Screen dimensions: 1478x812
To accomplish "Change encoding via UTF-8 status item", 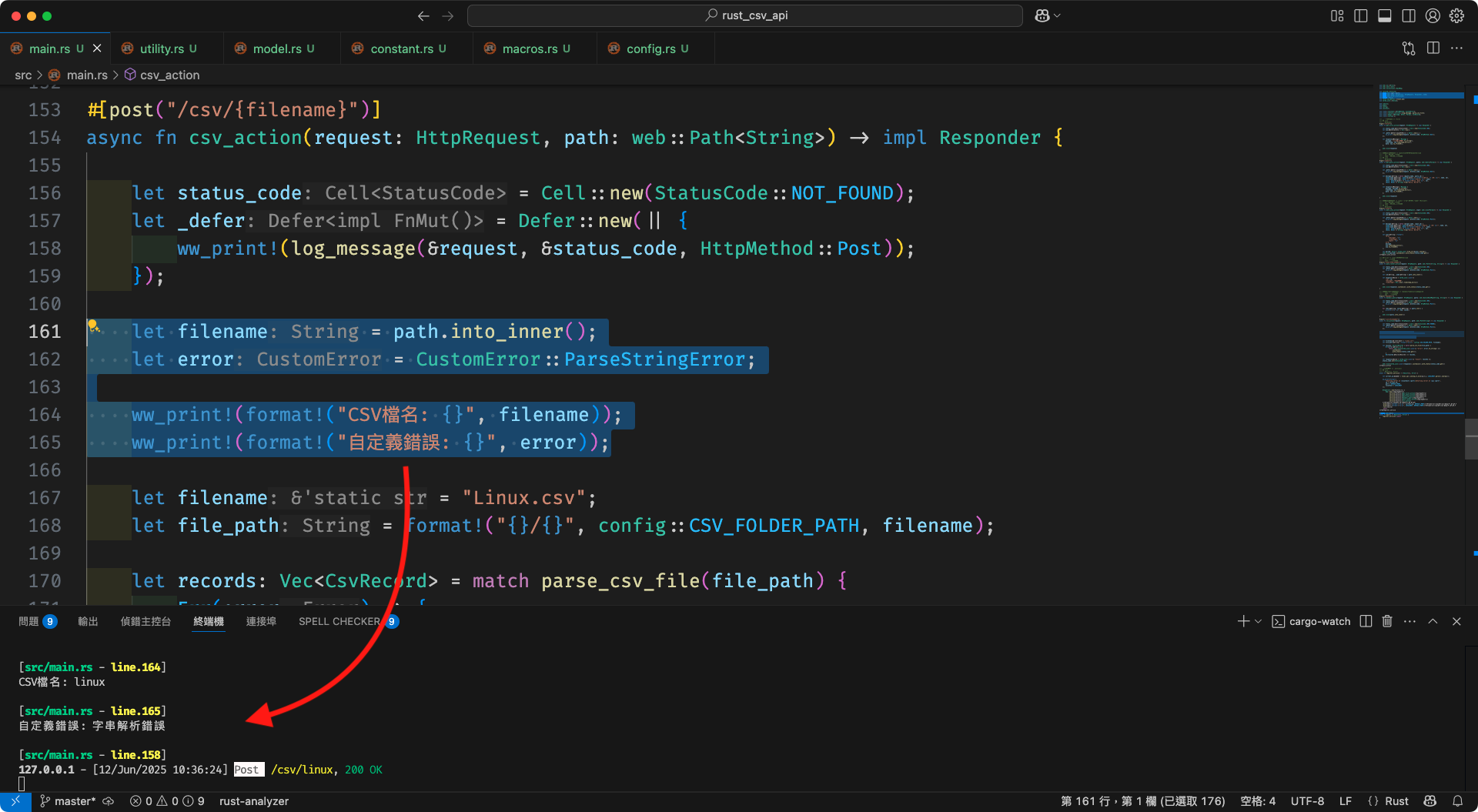I will pyautogui.click(x=1307, y=801).
